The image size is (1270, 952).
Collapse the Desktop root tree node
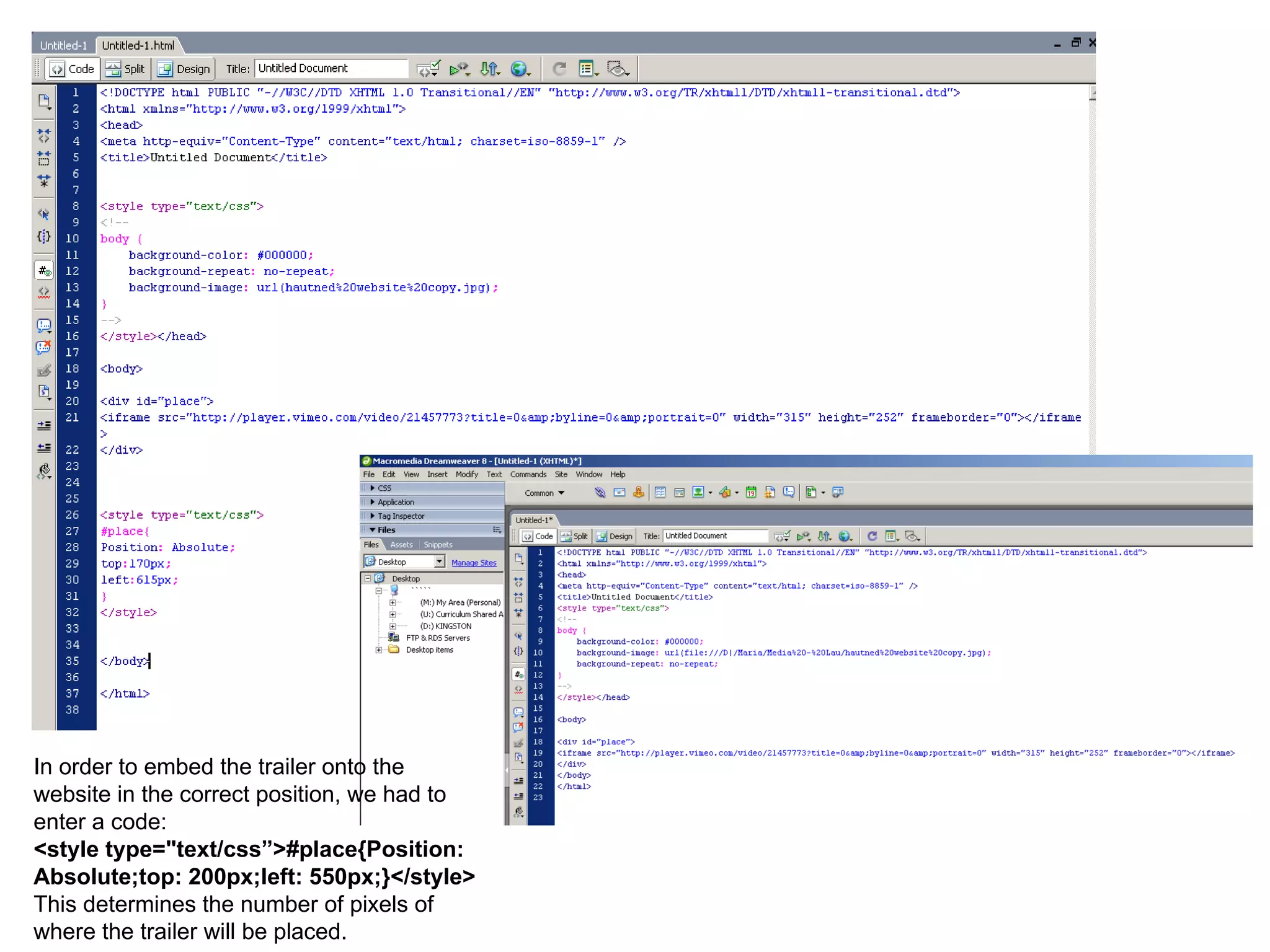pos(368,578)
